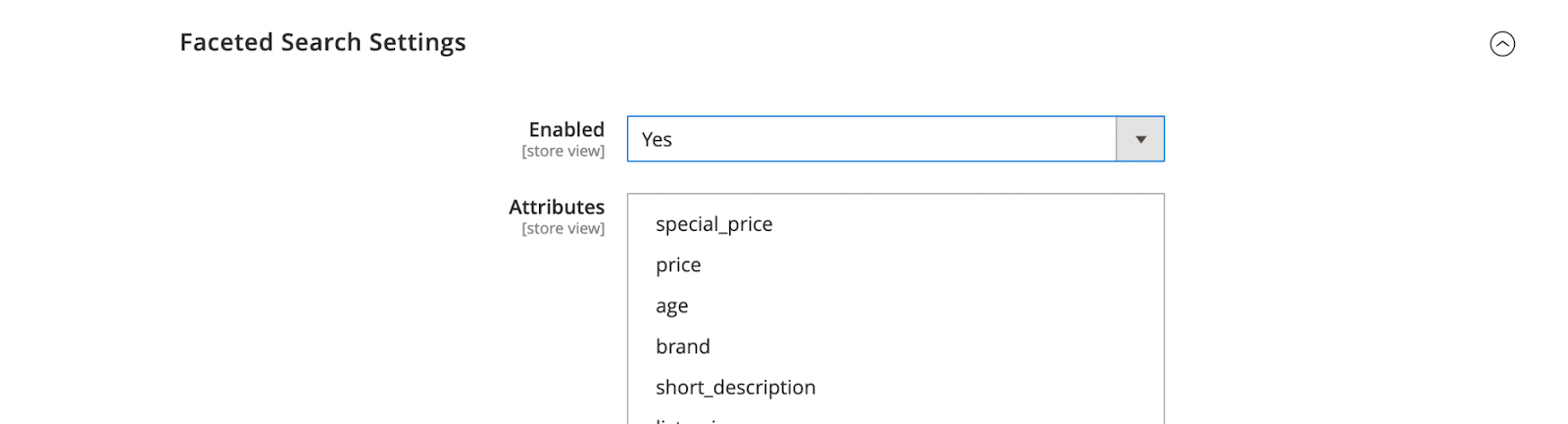
Task: Choose the age attribute option
Action: click(x=671, y=306)
